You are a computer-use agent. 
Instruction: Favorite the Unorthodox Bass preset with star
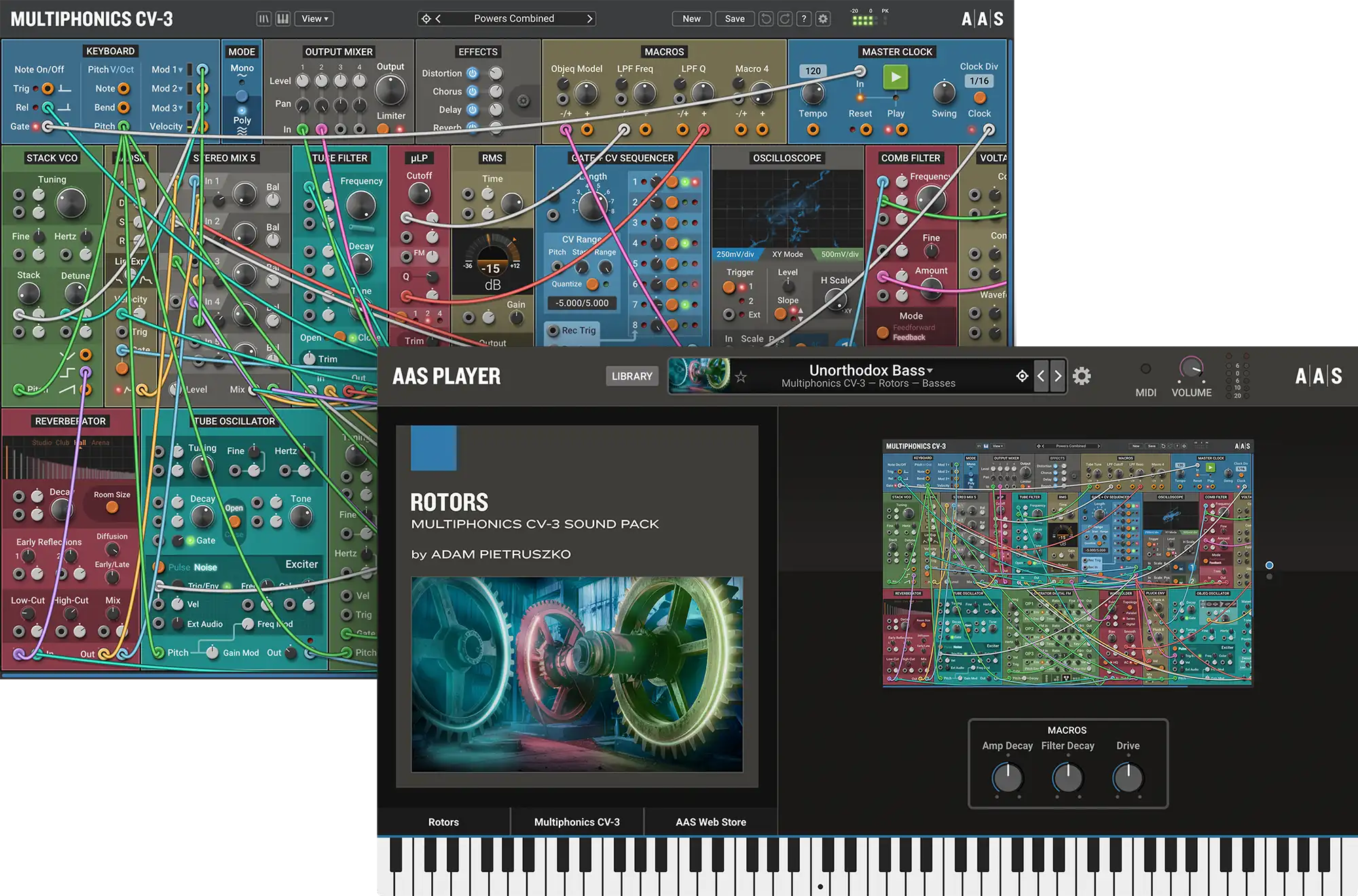pos(741,377)
